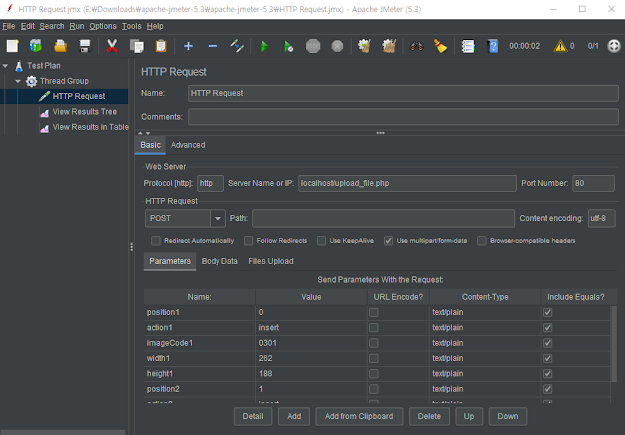Click the Add parameter button
The width and height of the screenshot is (625, 435).
(294, 416)
